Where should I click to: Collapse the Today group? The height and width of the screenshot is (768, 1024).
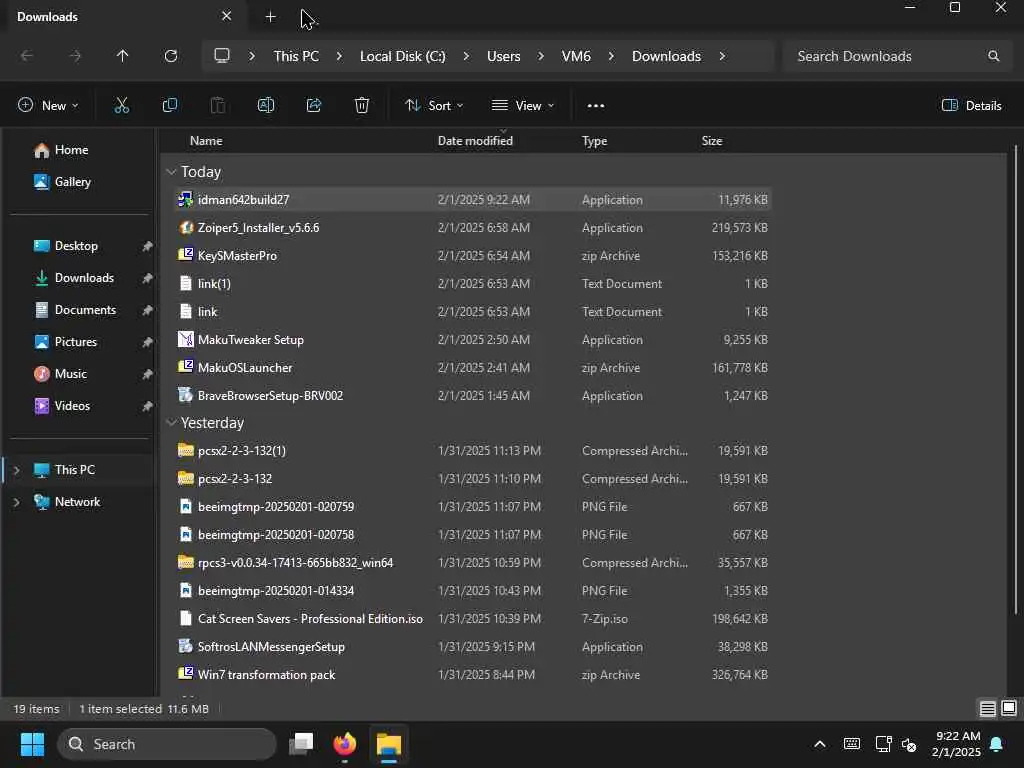pos(171,172)
